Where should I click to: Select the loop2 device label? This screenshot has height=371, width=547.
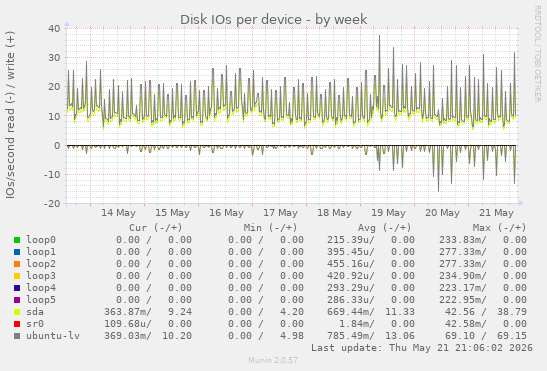click(x=41, y=264)
